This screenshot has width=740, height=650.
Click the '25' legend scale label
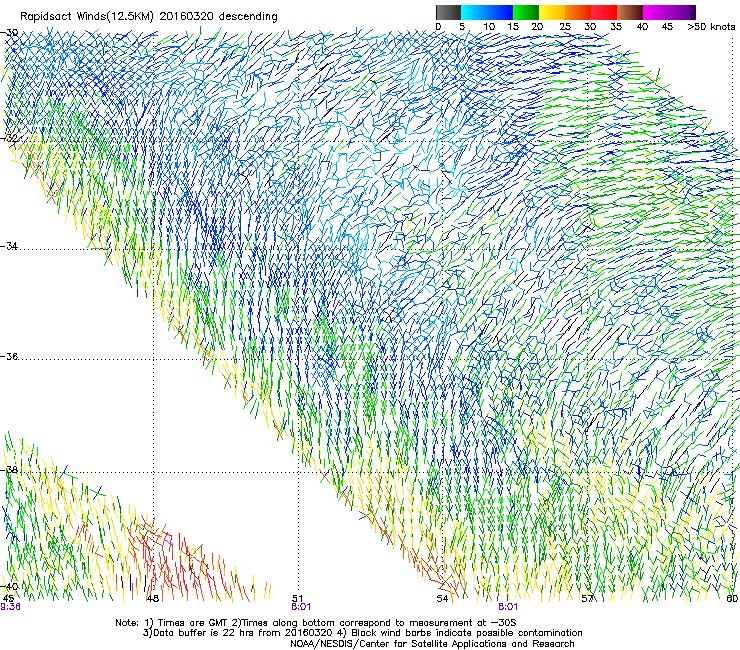[565, 27]
